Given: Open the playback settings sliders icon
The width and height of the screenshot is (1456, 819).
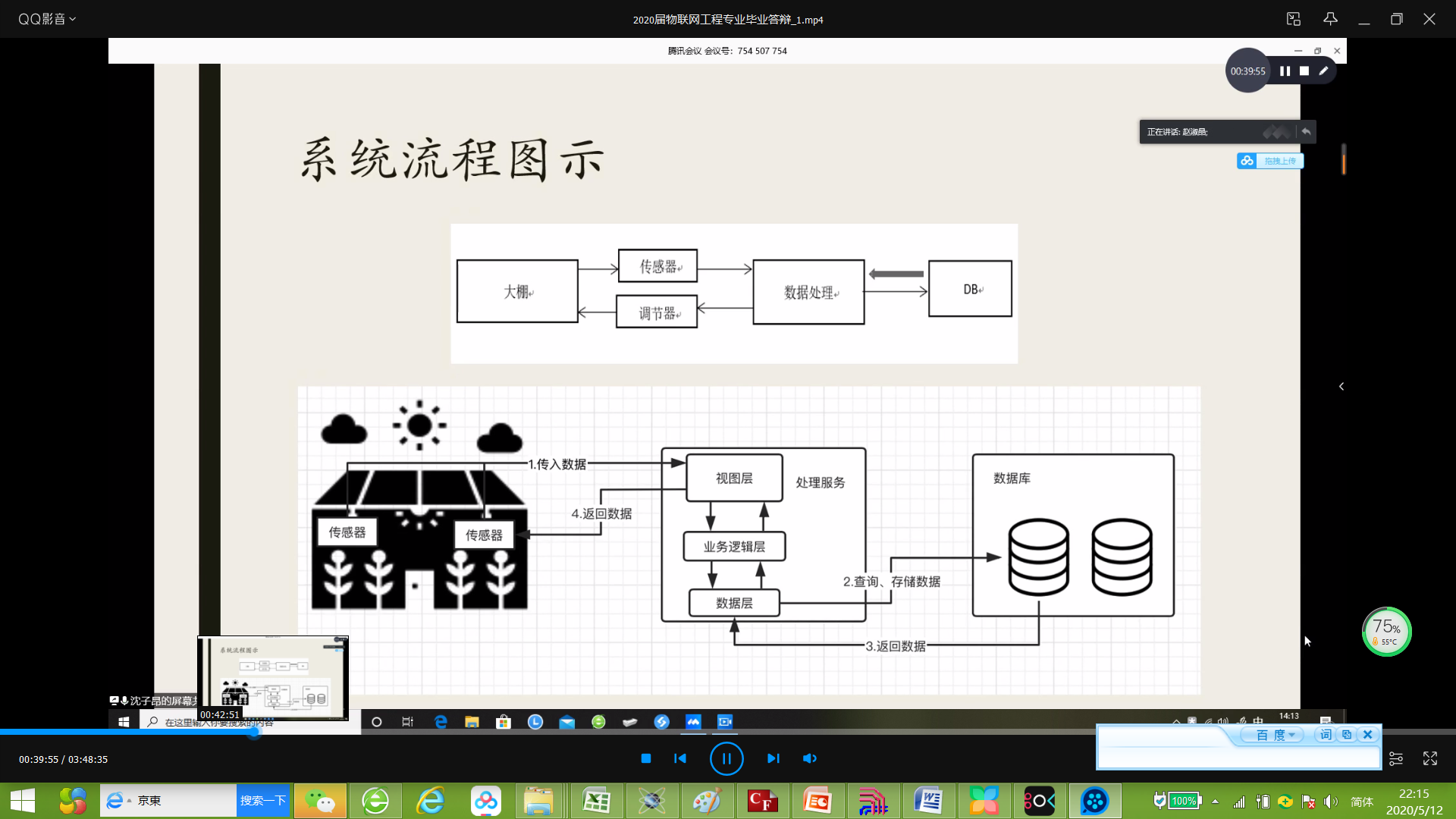Looking at the screenshot, I should [1396, 758].
